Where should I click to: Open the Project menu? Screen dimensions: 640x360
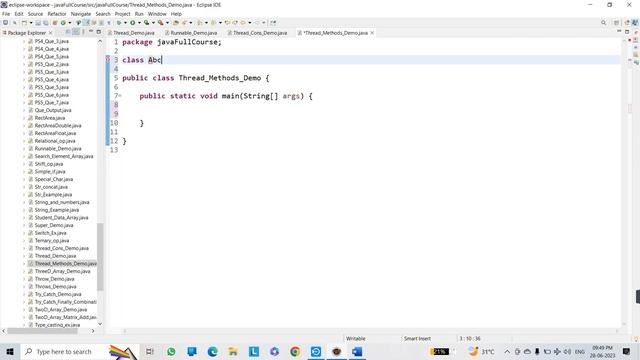point(122,14)
